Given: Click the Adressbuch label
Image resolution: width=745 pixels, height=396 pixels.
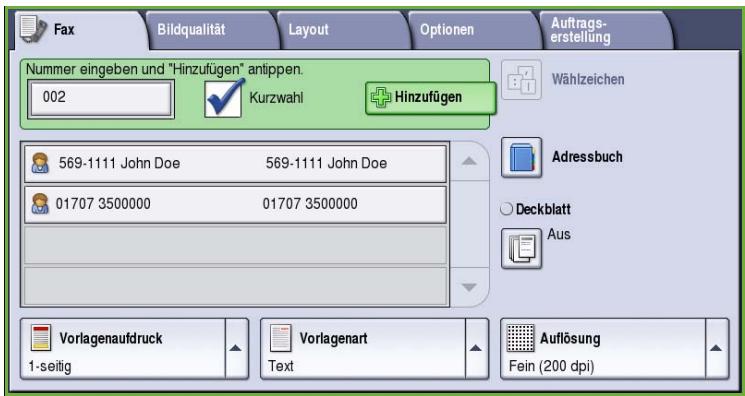Looking at the screenshot, I should coord(587,157).
